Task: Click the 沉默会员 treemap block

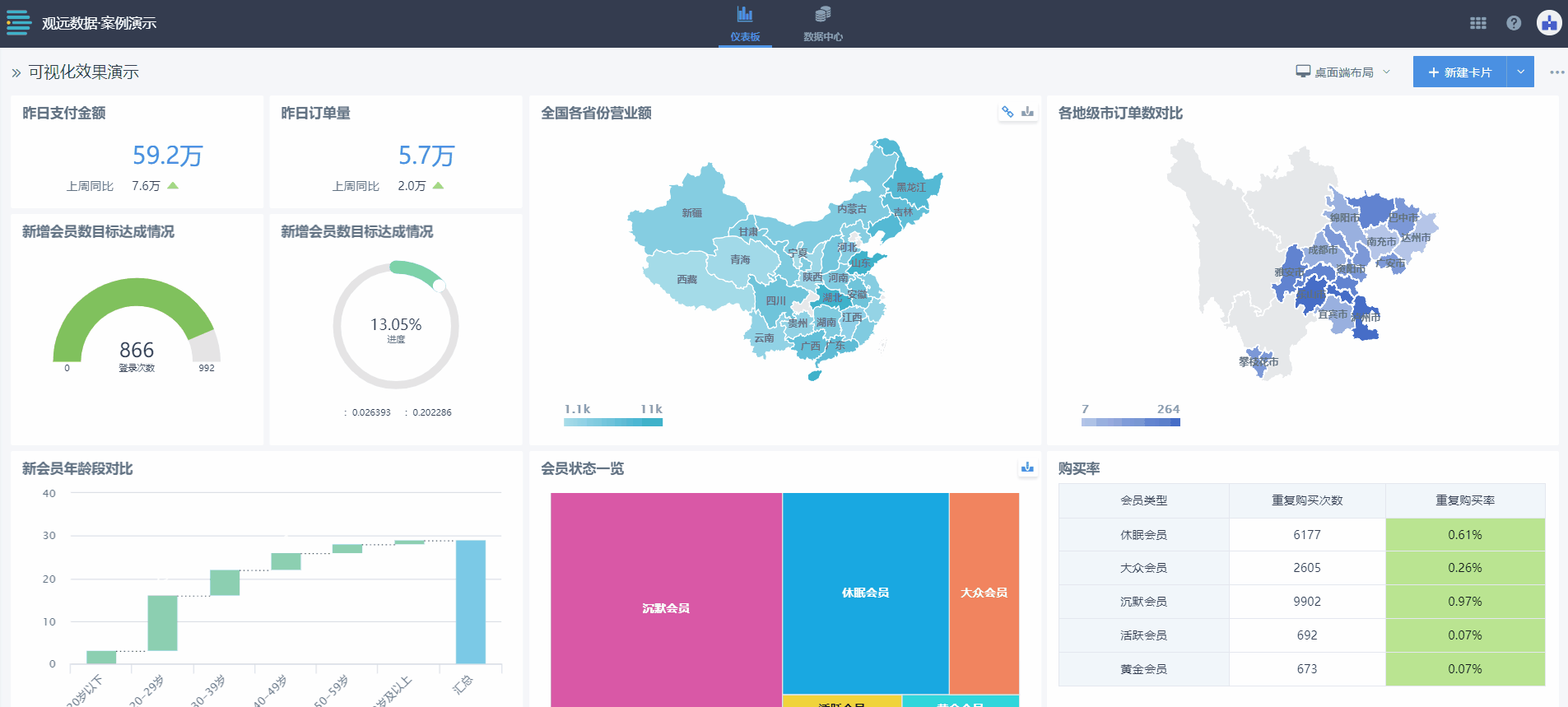Action: coord(666,599)
